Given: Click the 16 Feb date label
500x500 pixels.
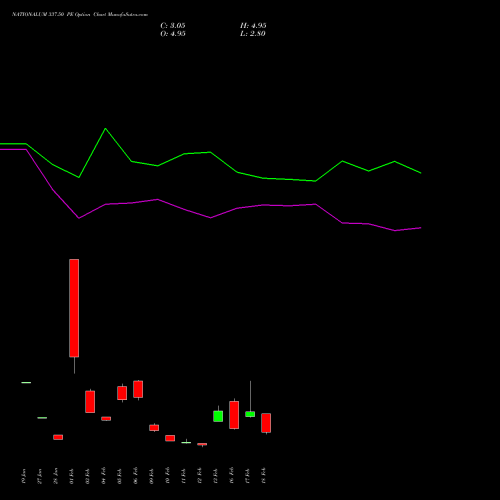Looking at the screenshot, I should (x=232, y=476).
